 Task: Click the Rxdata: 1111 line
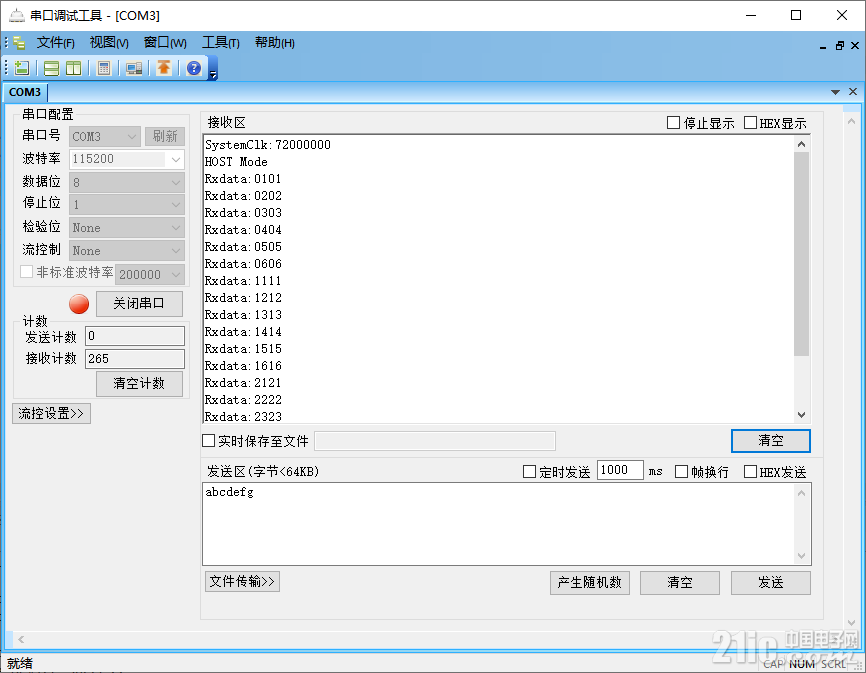pos(243,280)
